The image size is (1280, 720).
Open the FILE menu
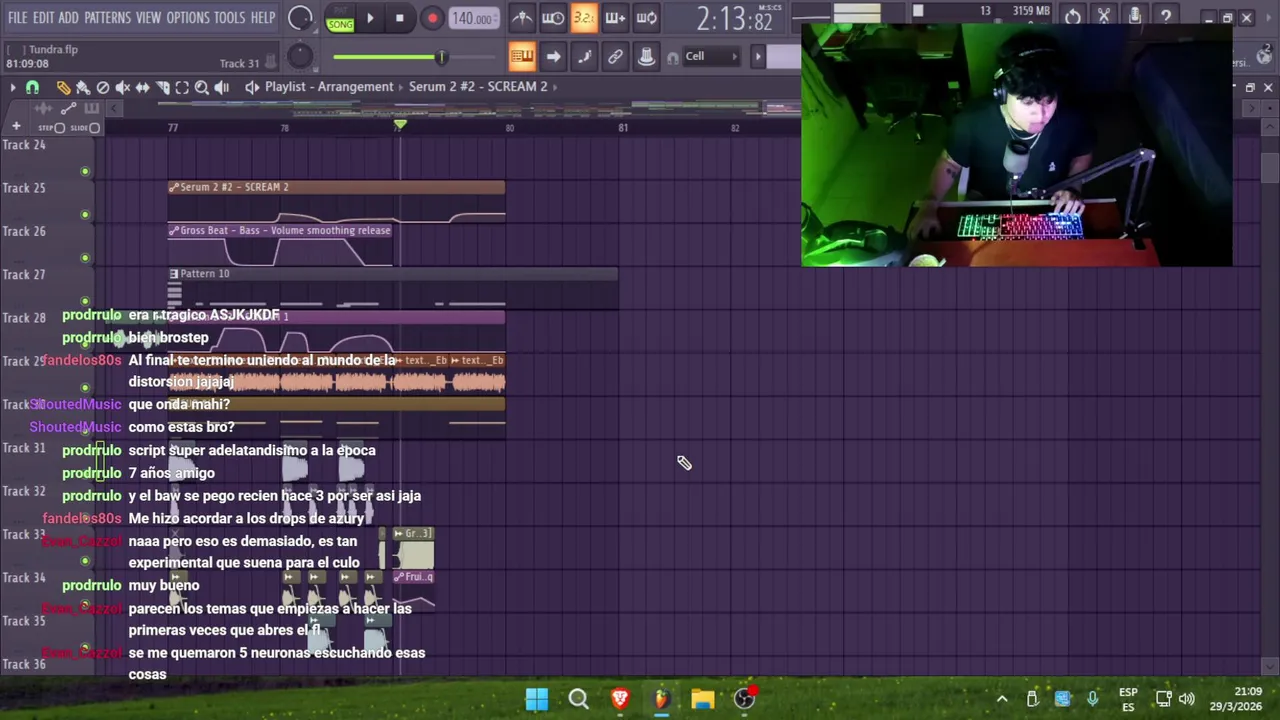17,18
